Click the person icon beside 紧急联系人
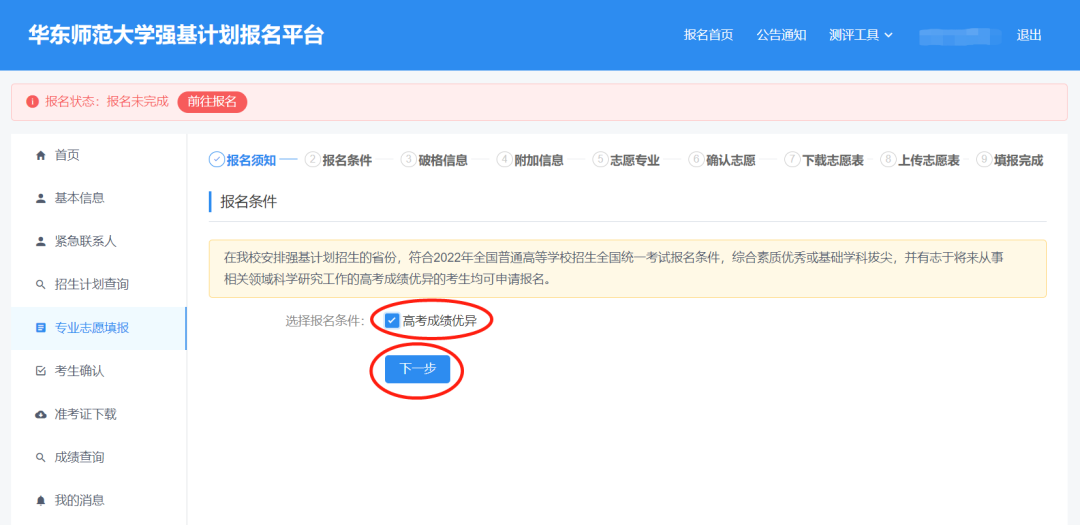This screenshot has height=525, width=1080. 41,241
